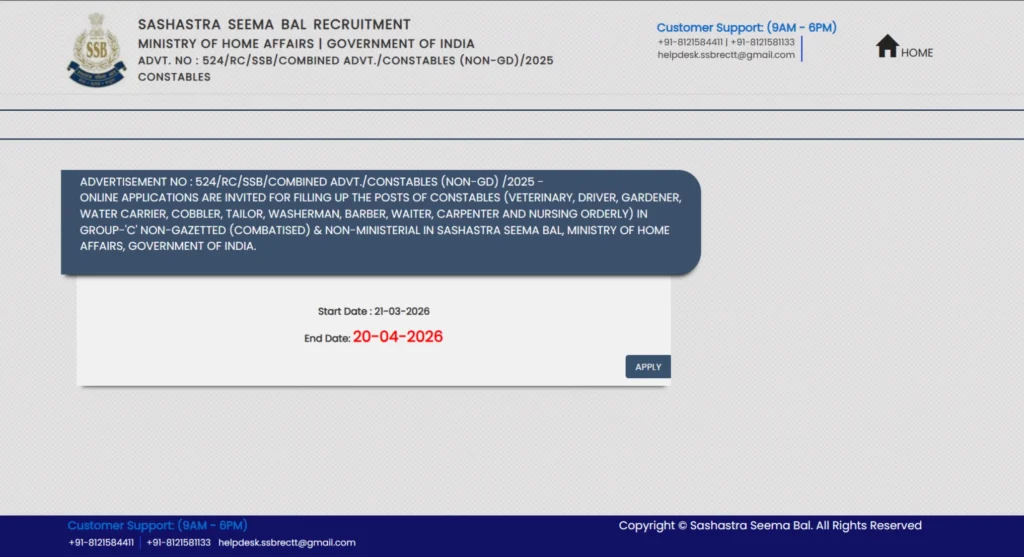Select the SASHASTRA SEEMA BAL RECRUITMENT title
The height and width of the screenshot is (557, 1024).
coord(274,24)
